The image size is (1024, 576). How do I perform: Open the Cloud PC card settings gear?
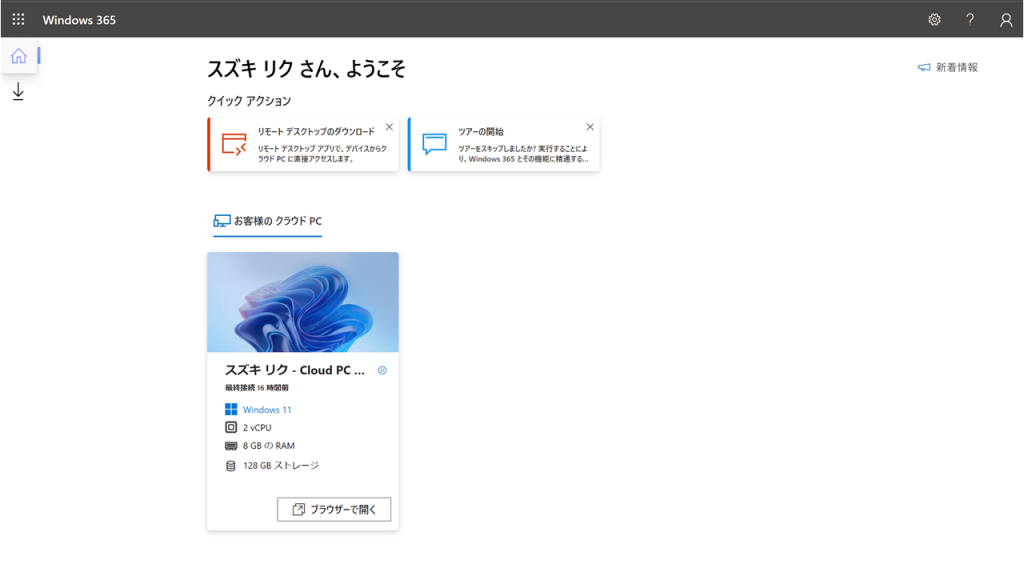(382, 370)
